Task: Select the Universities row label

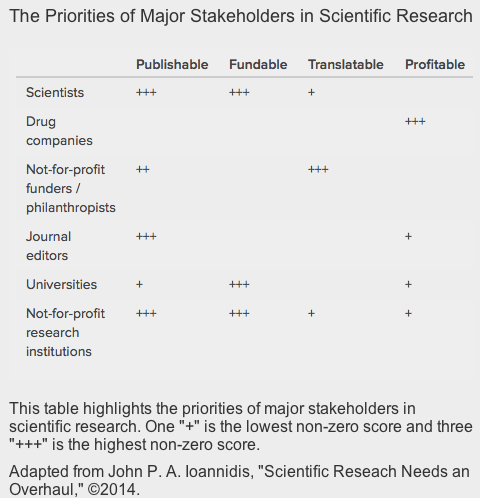Action: 61,285
